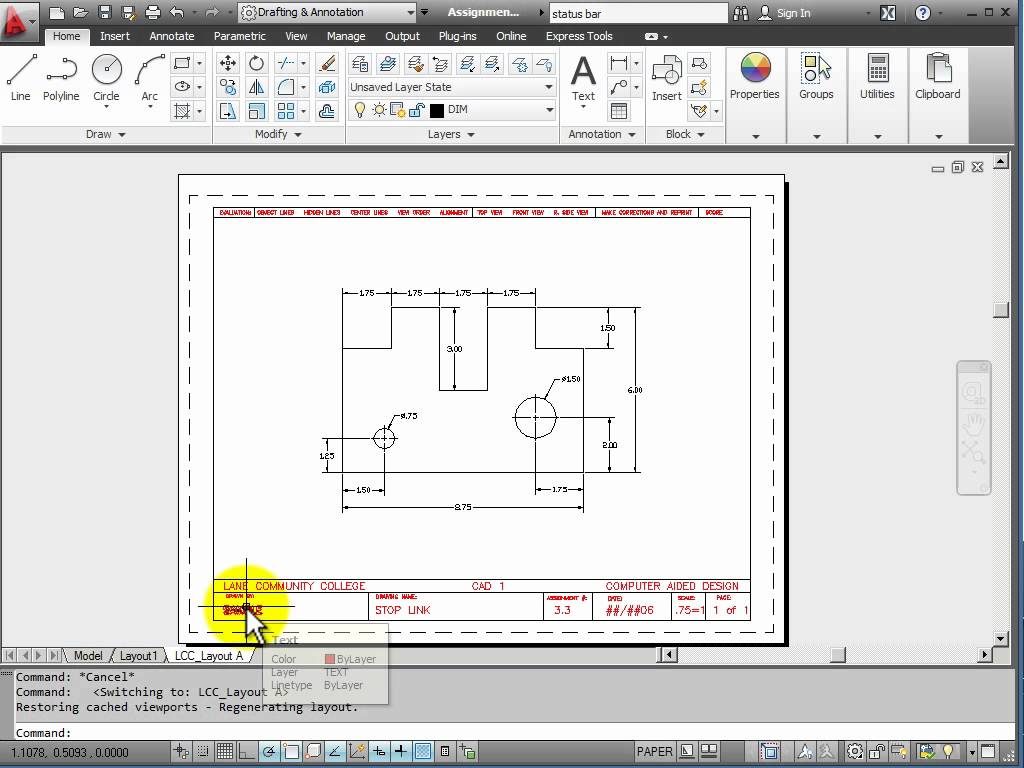Select the Scale tool
Image resolution: width=1024 pixels, height=768 pixels.
pyautogui.click(x=256, y=111)
